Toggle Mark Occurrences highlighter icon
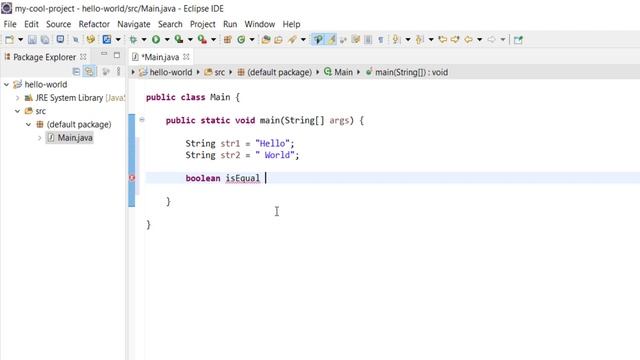 (332, 40)
